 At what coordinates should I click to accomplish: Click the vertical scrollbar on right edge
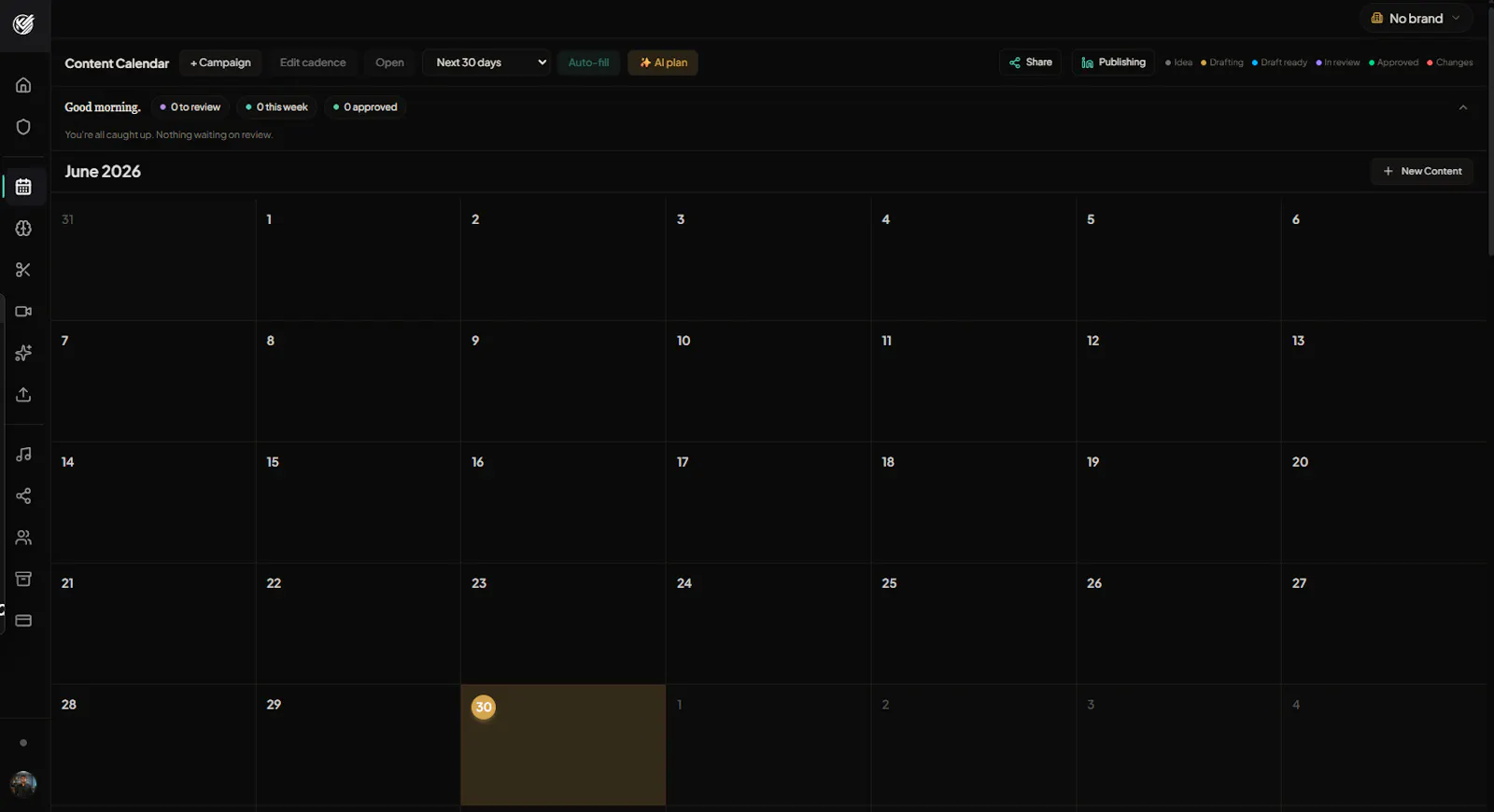1490,131
